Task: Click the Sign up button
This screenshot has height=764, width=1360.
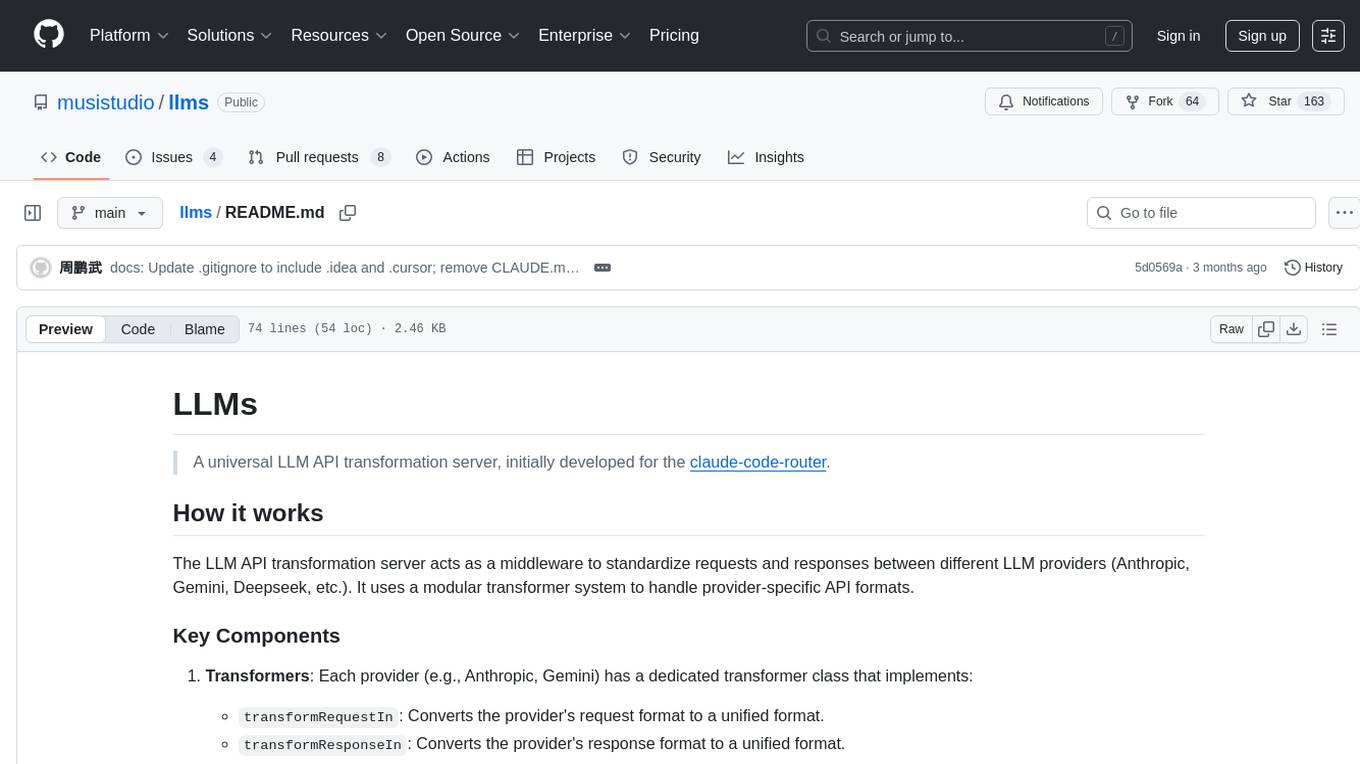Action: (x=1262, y=36)
